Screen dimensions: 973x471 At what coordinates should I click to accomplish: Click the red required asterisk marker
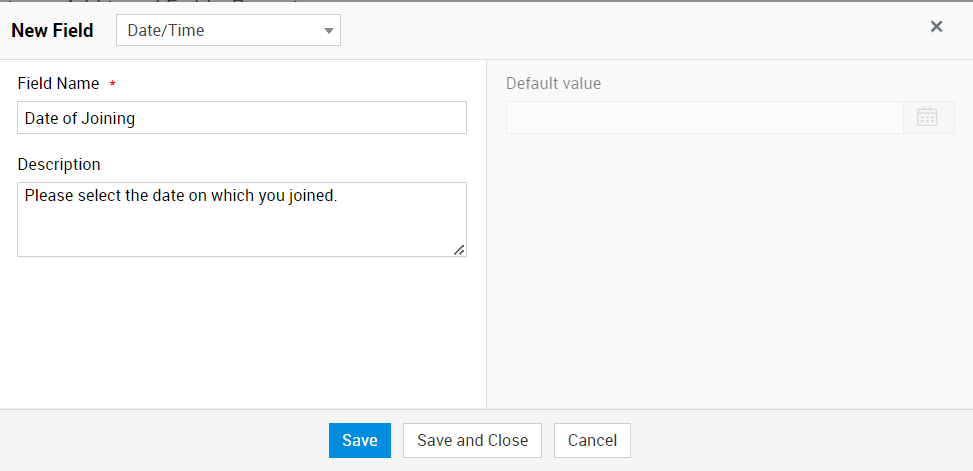click(113, 85)
